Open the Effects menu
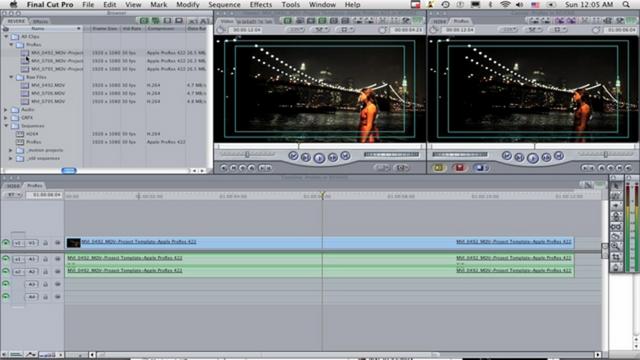The height and width of the screenshot is (360, 640). (x=260, y=4)
